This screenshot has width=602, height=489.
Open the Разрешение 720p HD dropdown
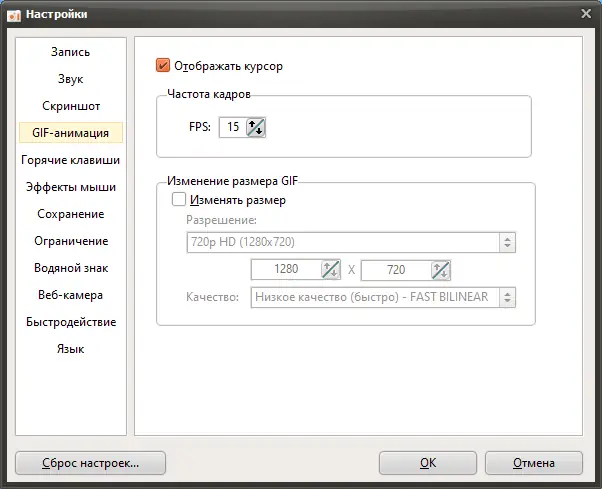click(x=351, y=241)
